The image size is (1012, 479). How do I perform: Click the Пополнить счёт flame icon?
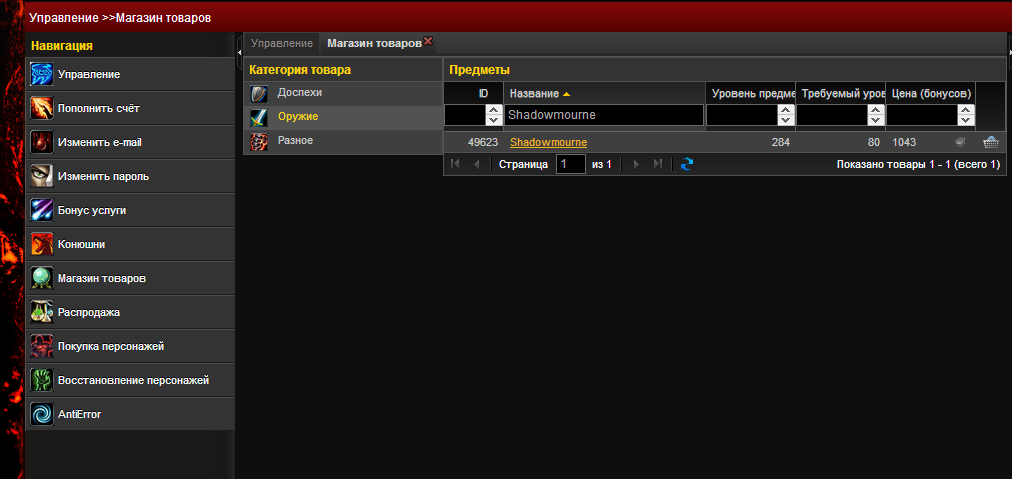click(x=41, y=108)
